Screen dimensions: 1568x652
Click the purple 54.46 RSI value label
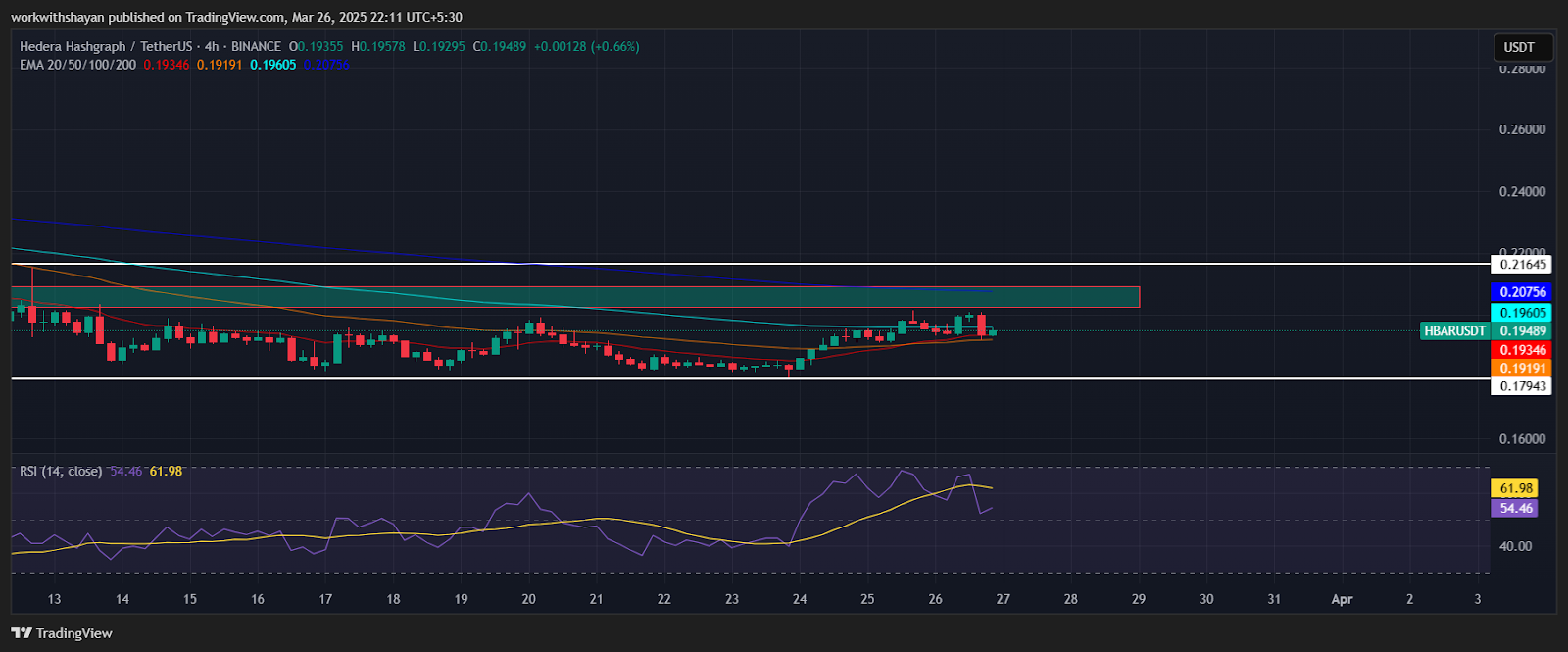(x=1515, y=508)
